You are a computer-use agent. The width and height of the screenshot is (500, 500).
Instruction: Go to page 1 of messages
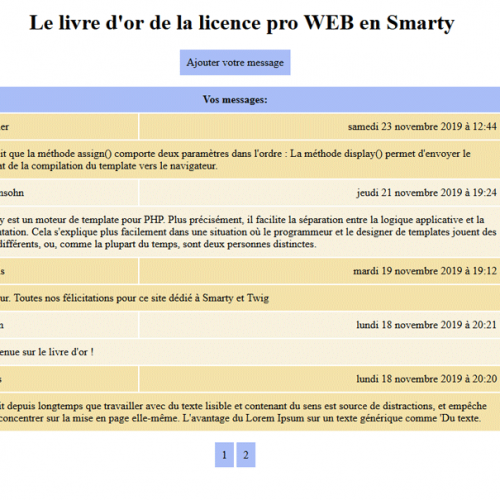pyautogui.click(x=224, y=455)
